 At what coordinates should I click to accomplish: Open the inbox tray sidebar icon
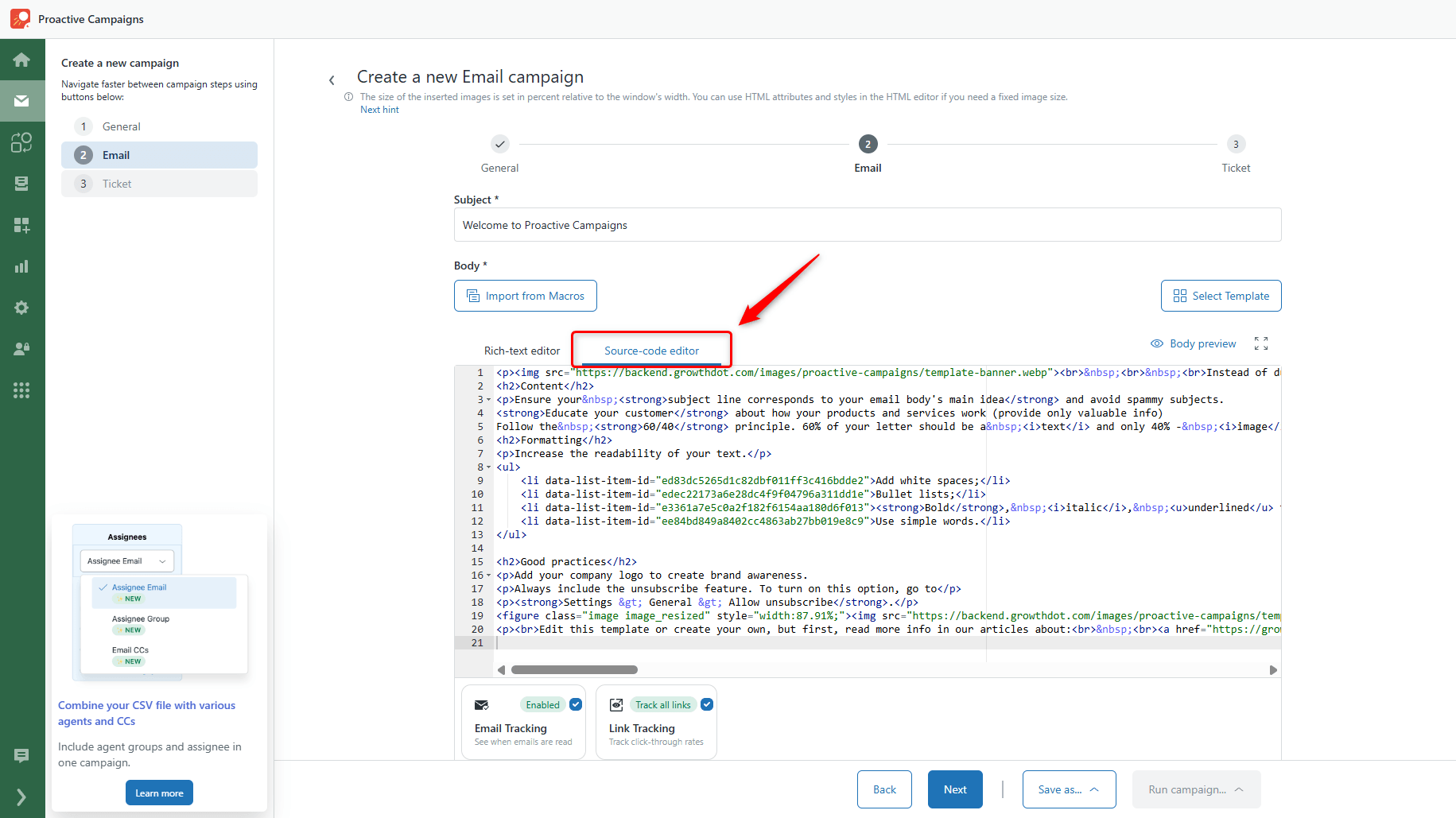21,184
